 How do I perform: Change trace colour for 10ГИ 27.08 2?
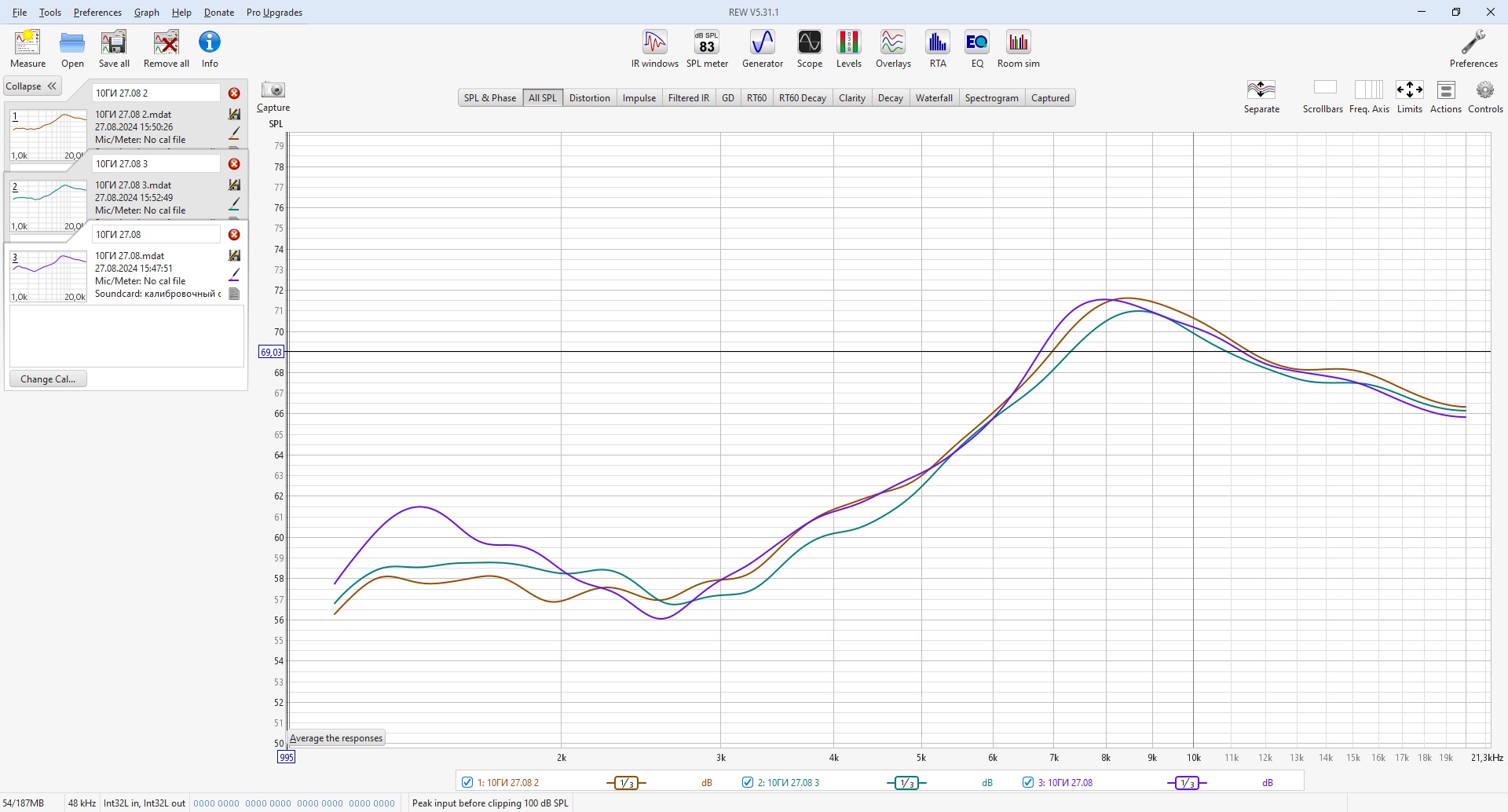[x=234, y=133]
